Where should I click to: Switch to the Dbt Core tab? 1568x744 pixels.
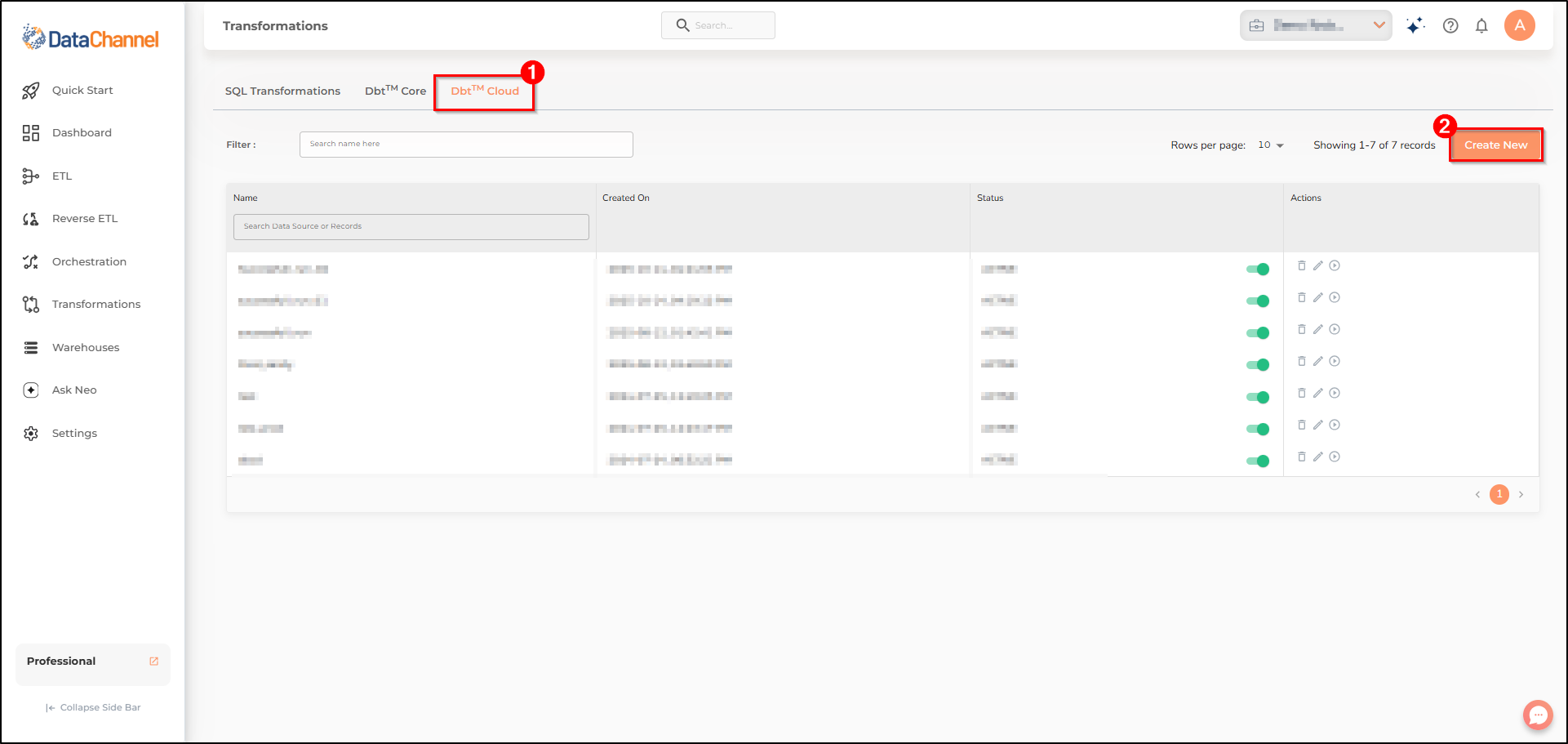pyautogui.click(x=395, y=91)
